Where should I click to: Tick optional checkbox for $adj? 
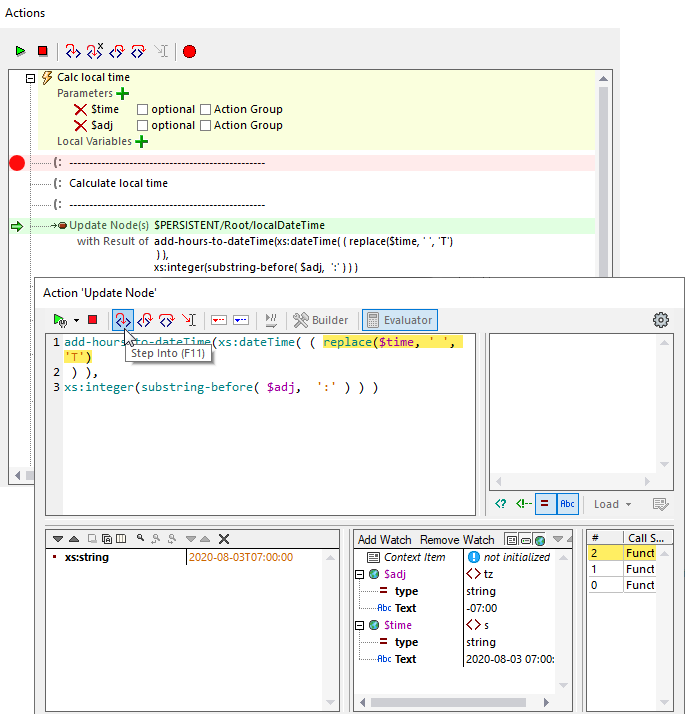[142, 125]
